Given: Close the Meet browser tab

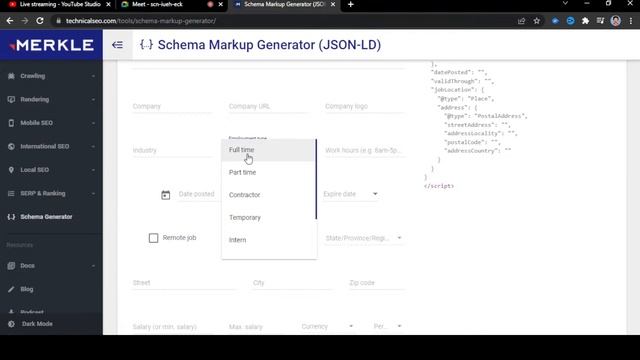Looking at the screenshot, I should click(221, 4).
